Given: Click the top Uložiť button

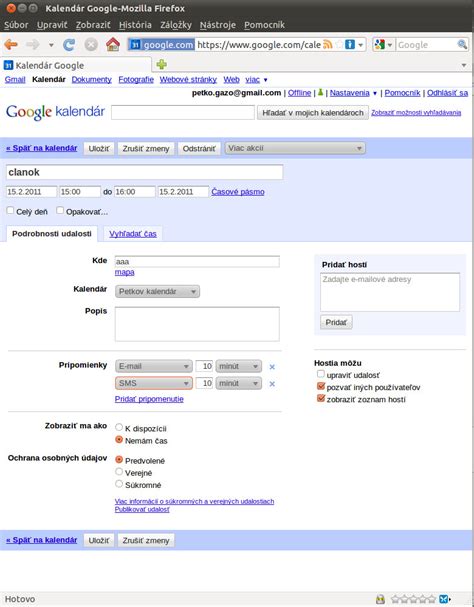Looking at the screenshot, I should pos(99,149).
